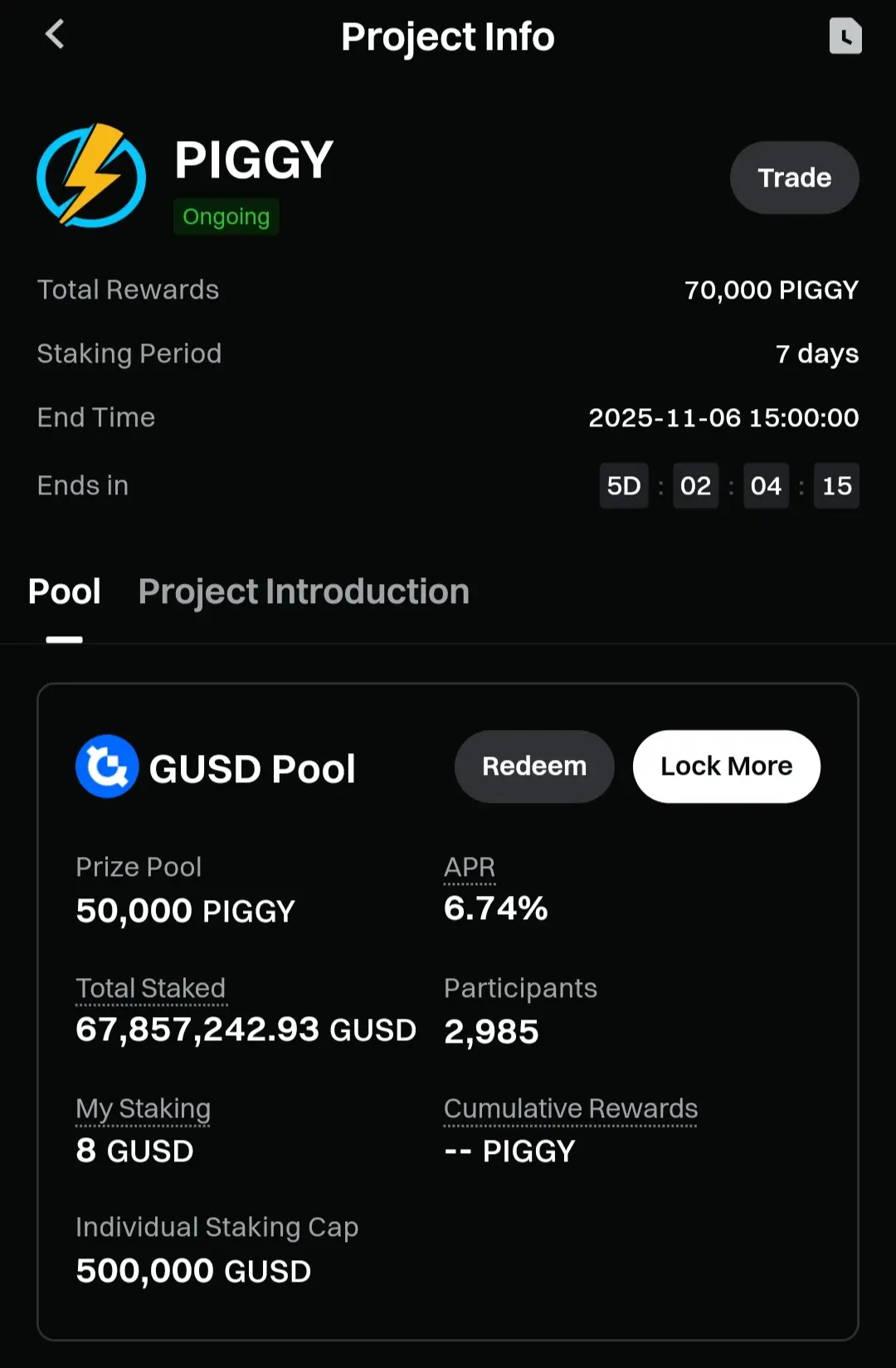Tap the underlined My Staking label
This screenshot has width=896, height=1368.
143,1109
